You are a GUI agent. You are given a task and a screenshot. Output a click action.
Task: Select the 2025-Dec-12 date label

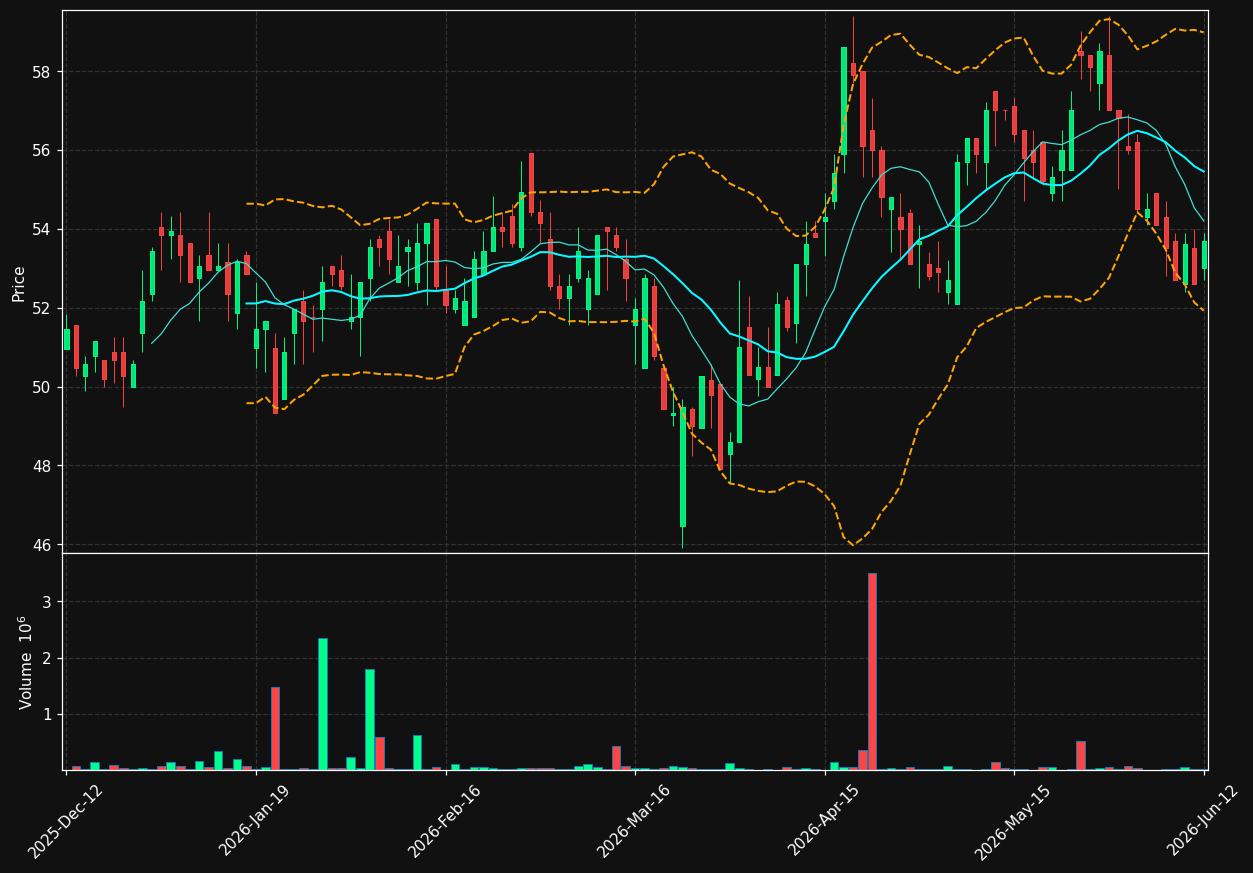65,820
